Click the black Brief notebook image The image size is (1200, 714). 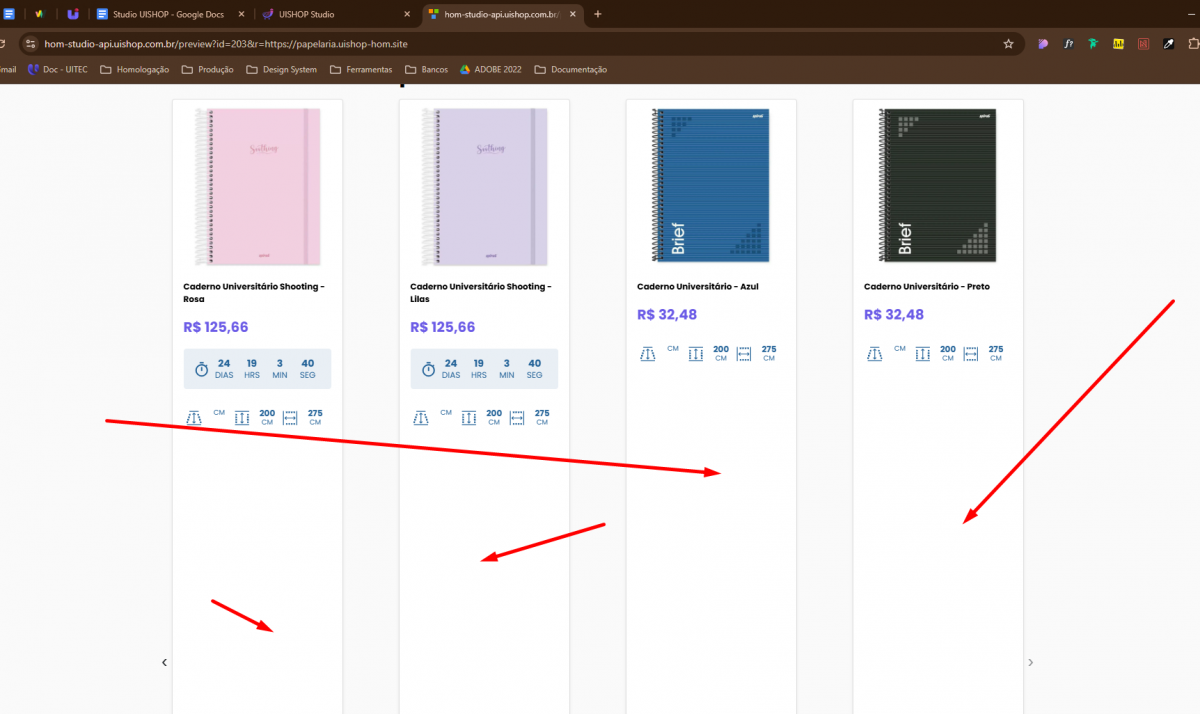point(924,186)
